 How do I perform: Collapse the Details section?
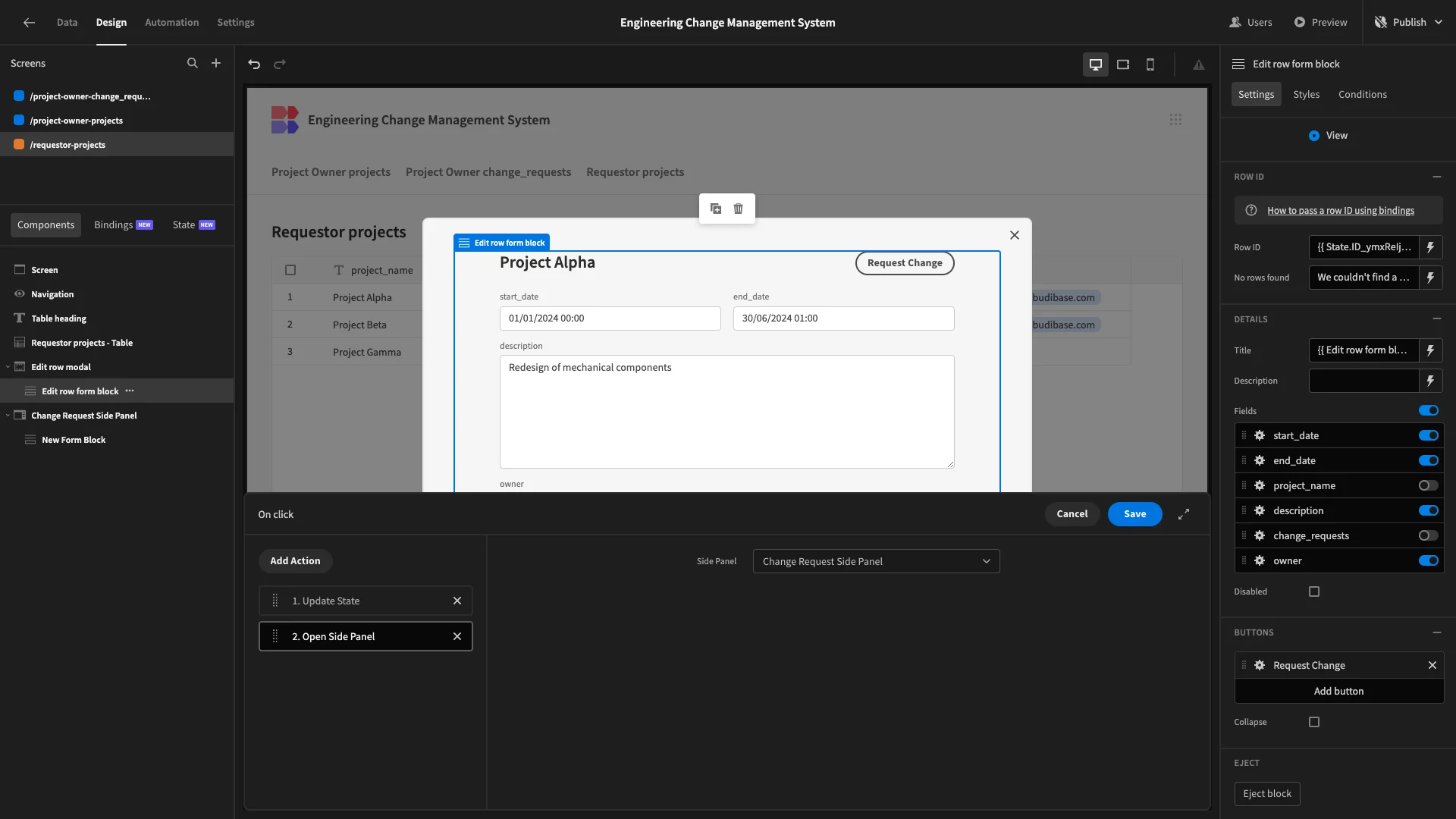tap(1436, 319)
